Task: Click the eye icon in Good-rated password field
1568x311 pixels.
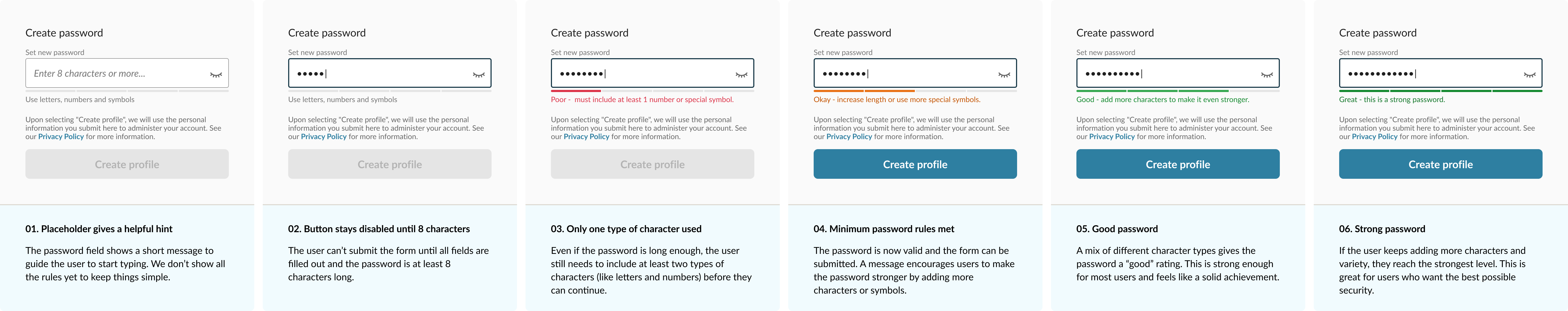Action: tap(1267, 75)
